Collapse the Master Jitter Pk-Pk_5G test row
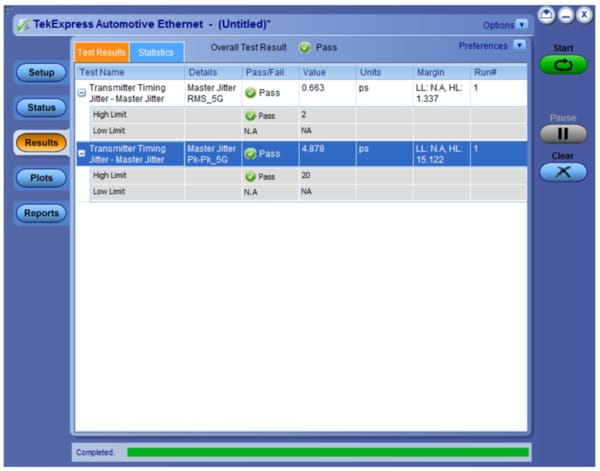This screenshot has width=600, height=471. 82,154
